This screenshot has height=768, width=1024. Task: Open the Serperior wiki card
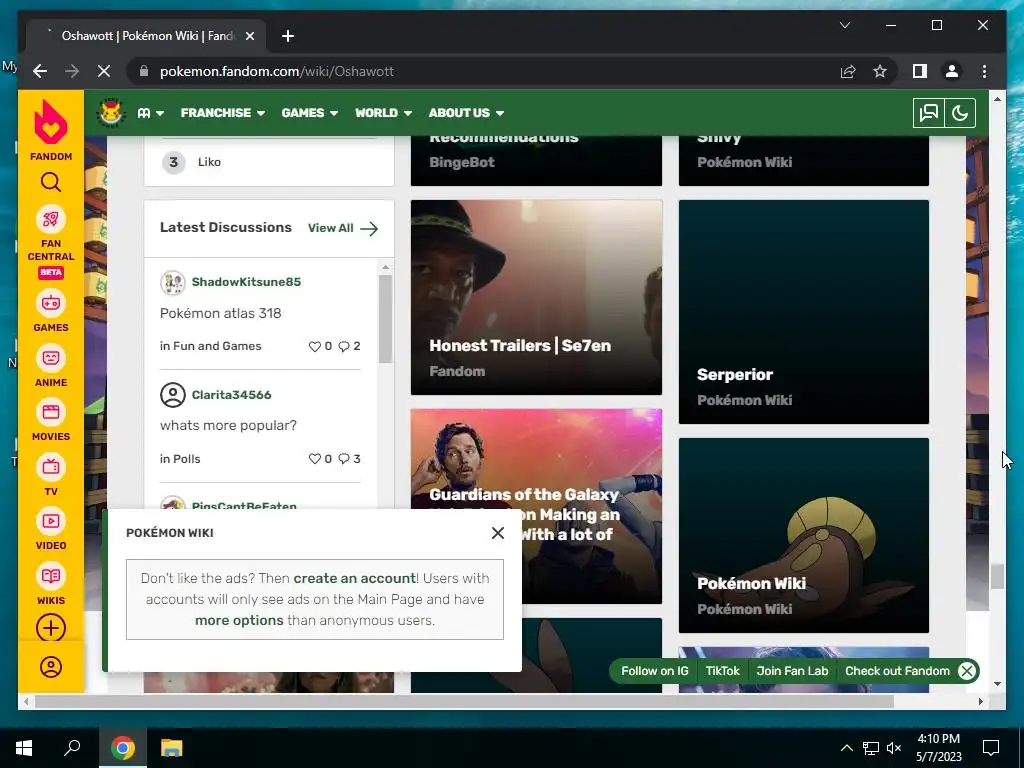coord(804,312)
